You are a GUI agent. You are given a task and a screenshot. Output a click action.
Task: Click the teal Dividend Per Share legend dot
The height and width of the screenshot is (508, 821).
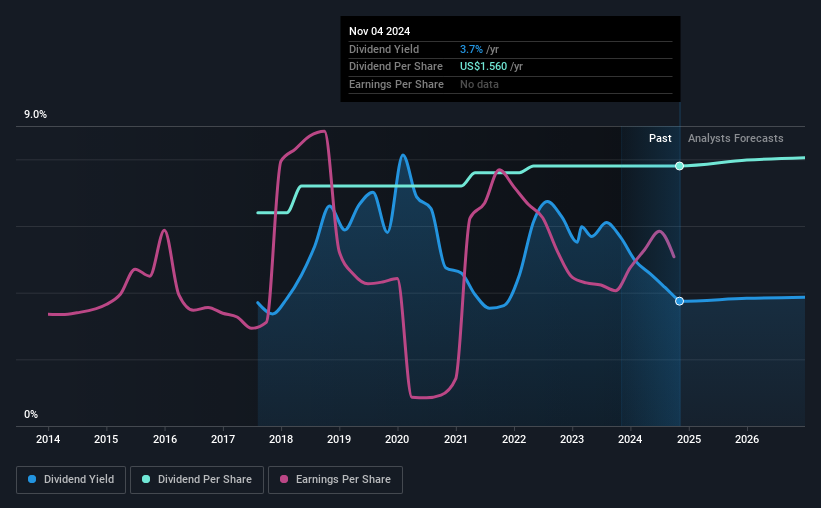click(x=146, y=479)
